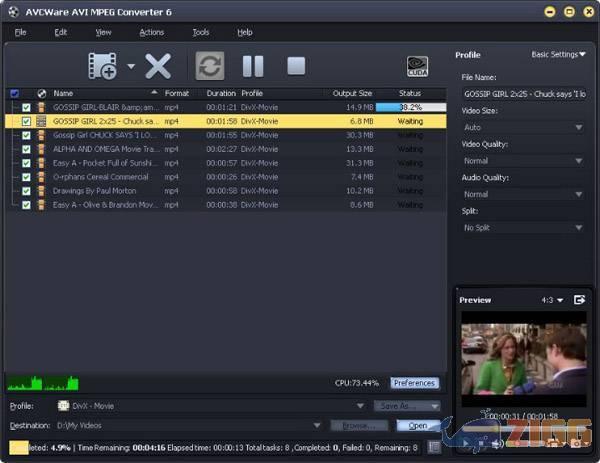The image size is (600, 463).
Task: Click the Add File film icon
Action: (x=102, y=67)
